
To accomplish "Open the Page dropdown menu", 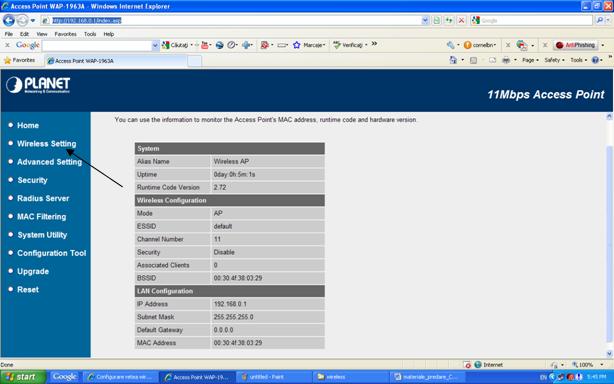I will pos(530,60).
